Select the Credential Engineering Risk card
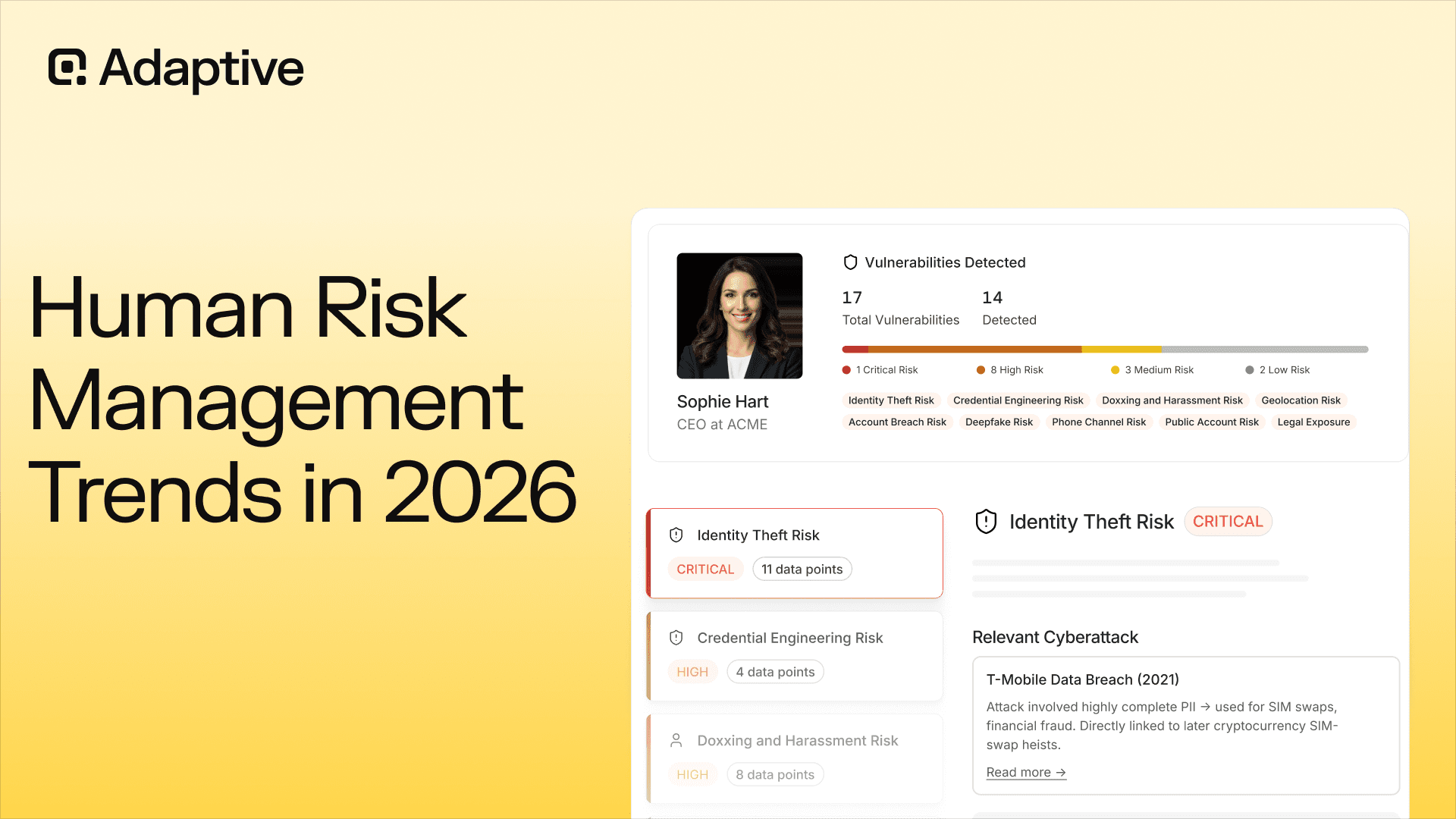This screenshot has width=1456, height=819. click(795, 656)
